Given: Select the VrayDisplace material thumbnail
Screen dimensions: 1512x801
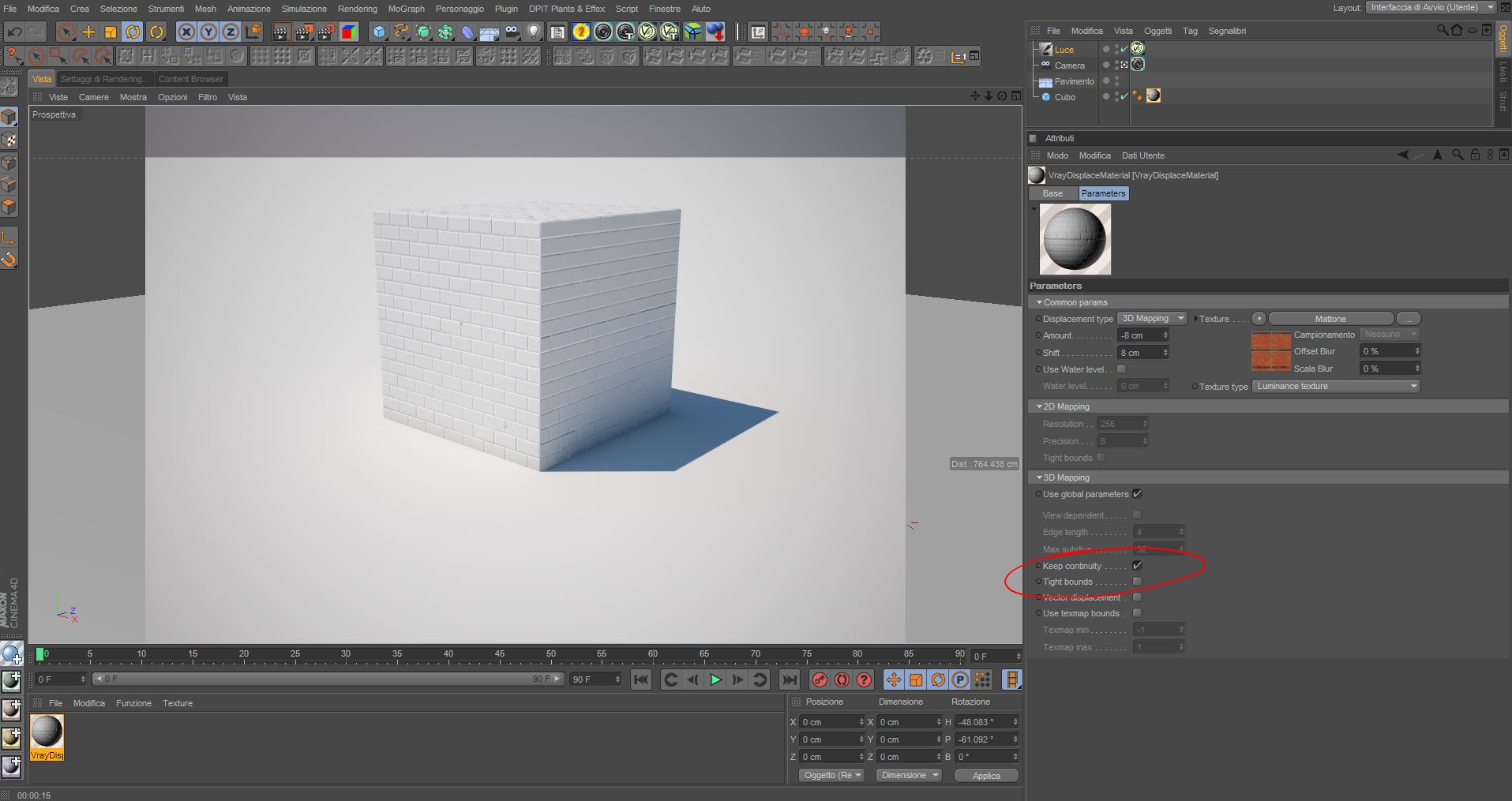Looking at the screenshot, I should coord(47,732).
